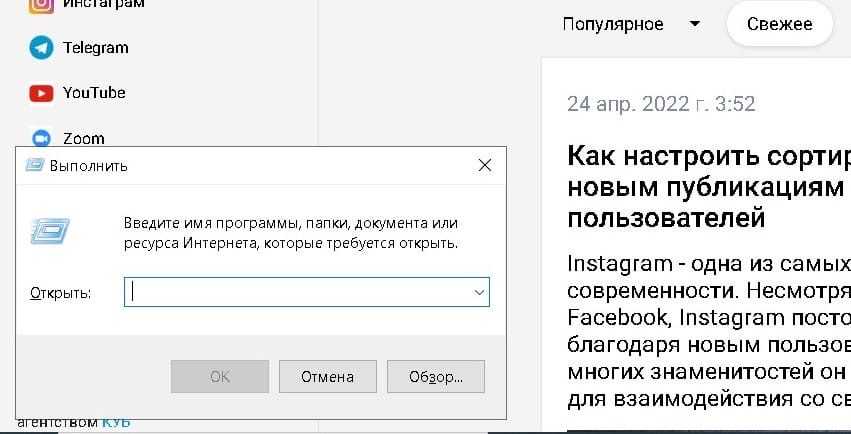Switch to the Свежее tab
Screen dimensions: 851x434
click(779, 24)
